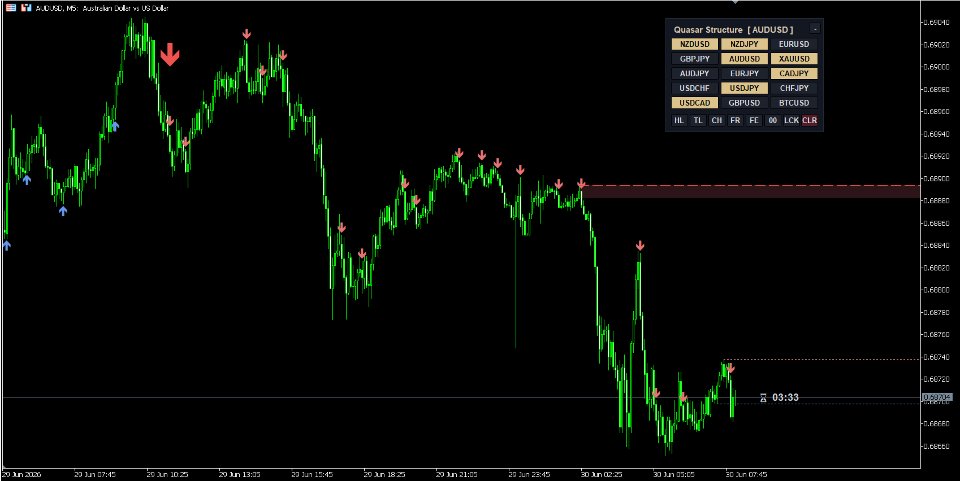Image resolution: width=960 pixels, height=481 pixels.
Task: Choose the FE Fibonacci expansion tool
Action: (x=754, y=121)
